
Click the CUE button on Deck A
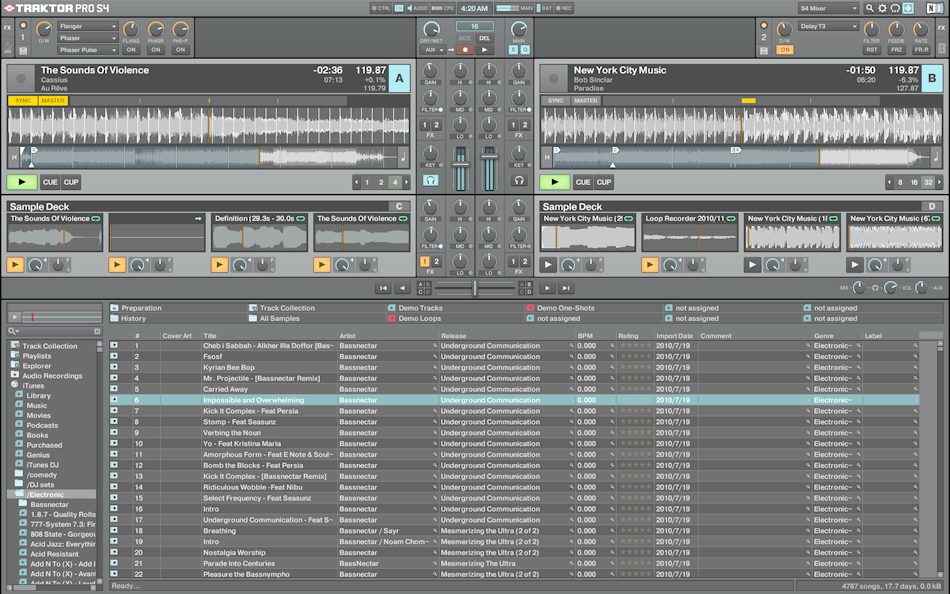click(x=50, y=182)
